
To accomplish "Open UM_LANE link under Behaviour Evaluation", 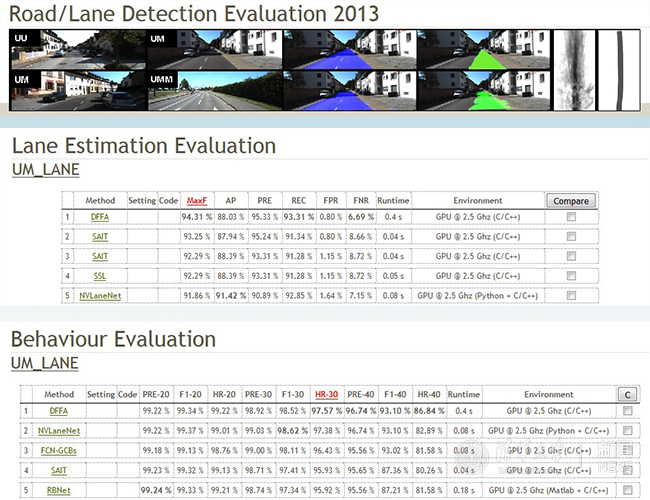I will coord(45,362).
